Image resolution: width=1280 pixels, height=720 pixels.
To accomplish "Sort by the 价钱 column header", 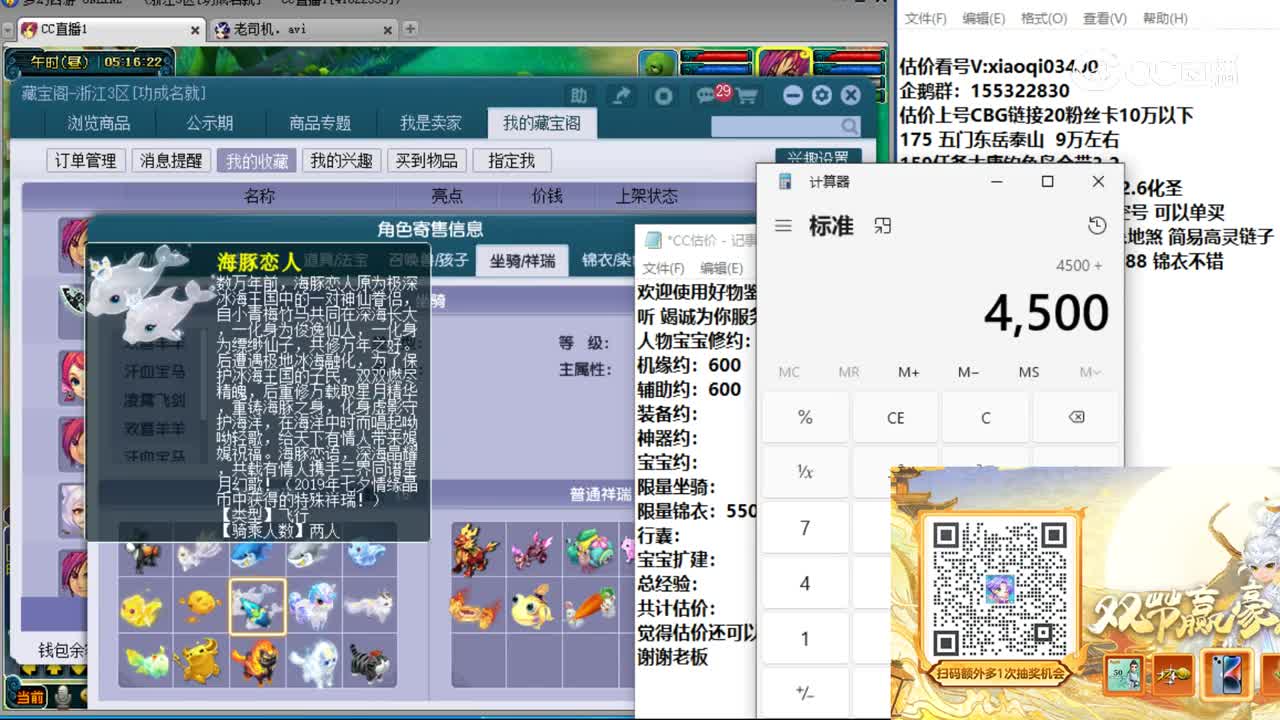I will [x=547, y=196].
